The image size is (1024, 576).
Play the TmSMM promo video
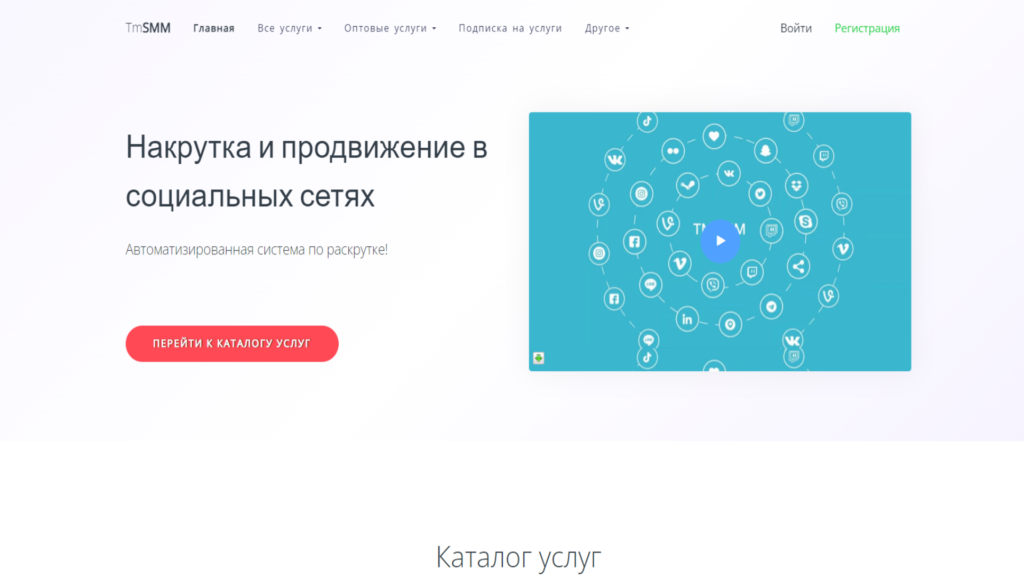coord(720,241)
